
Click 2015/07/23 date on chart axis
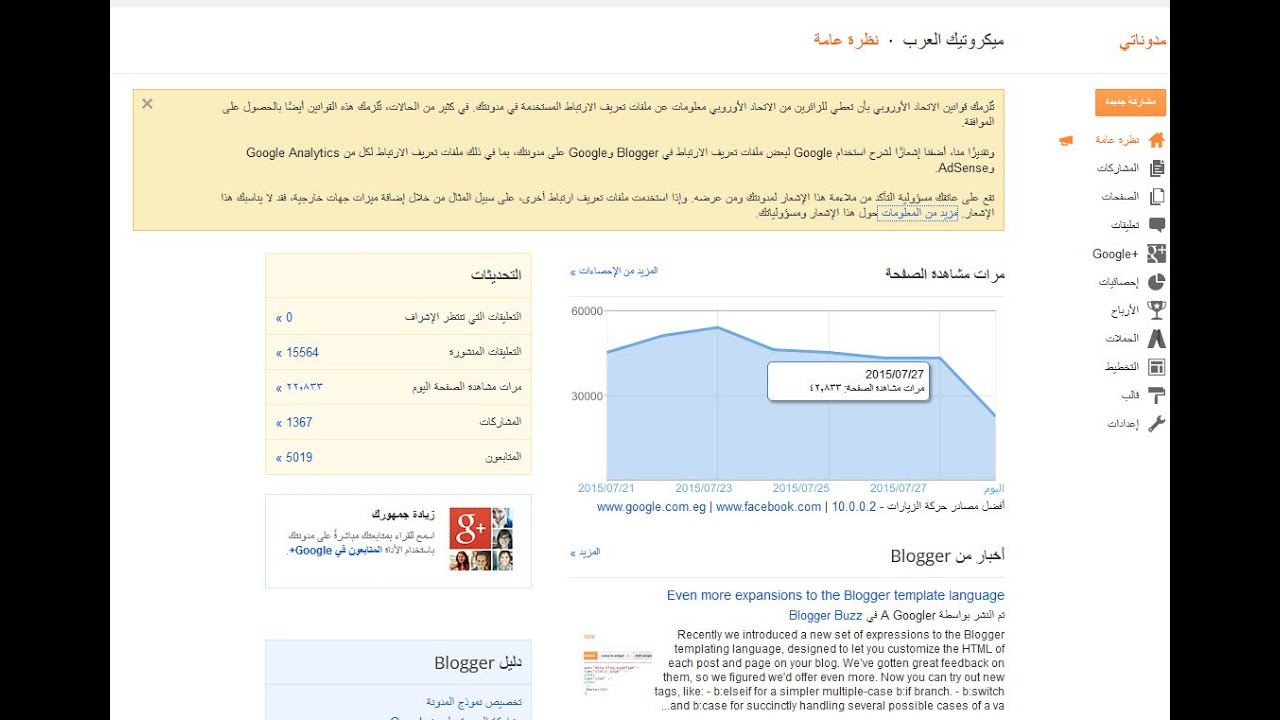click(x=703, y=488)
